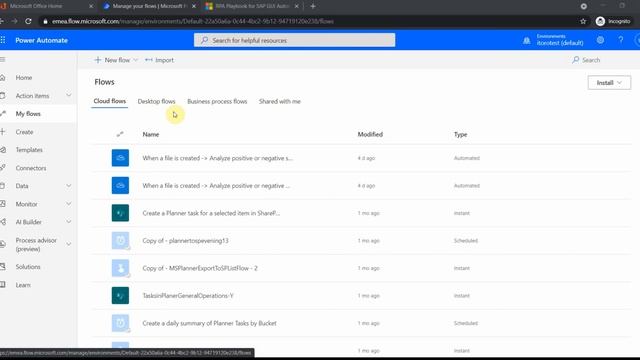Screen dimensions: 640x360
Task: Open the Copy of - plannertospevening13 flow
Action: pyautogui.click(x=185, y=240)
